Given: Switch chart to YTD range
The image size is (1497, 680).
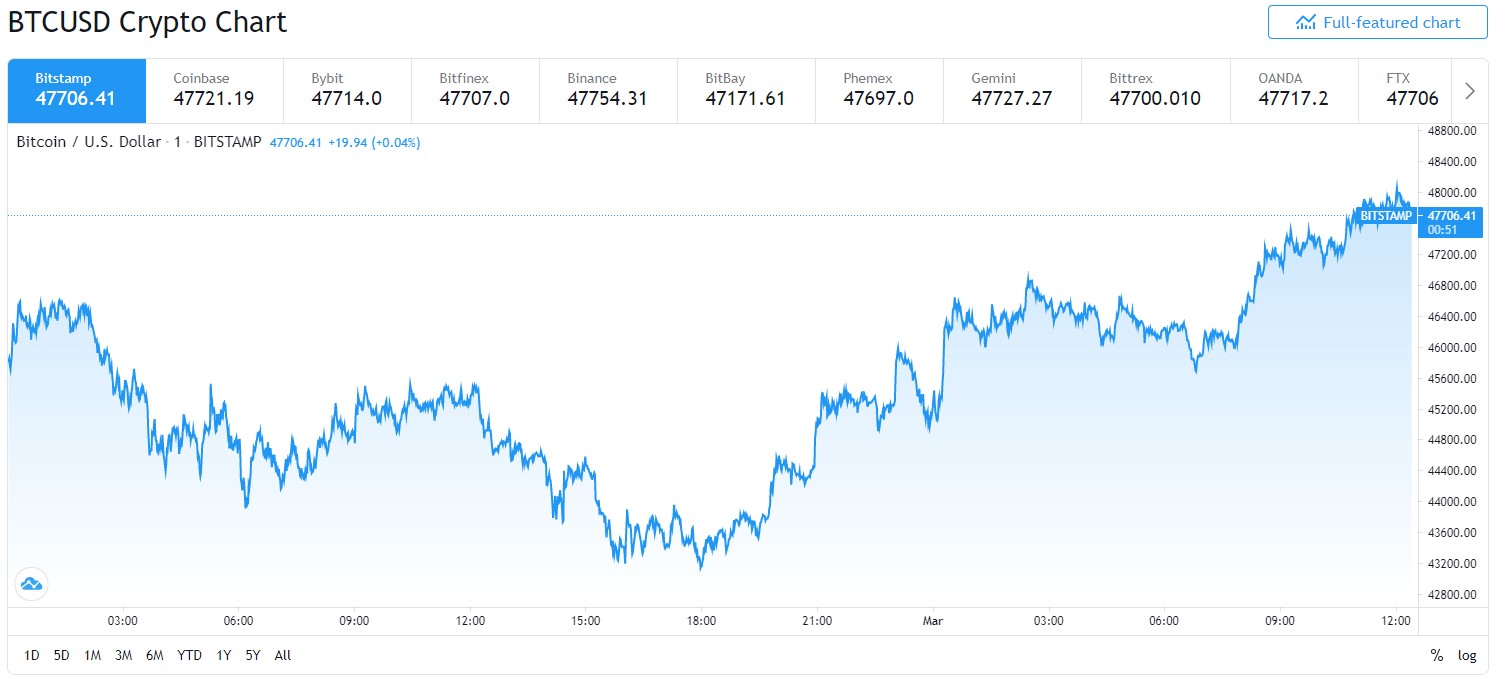Looking at the screenshot, I should pyautogui.click(x=187, y=655).
